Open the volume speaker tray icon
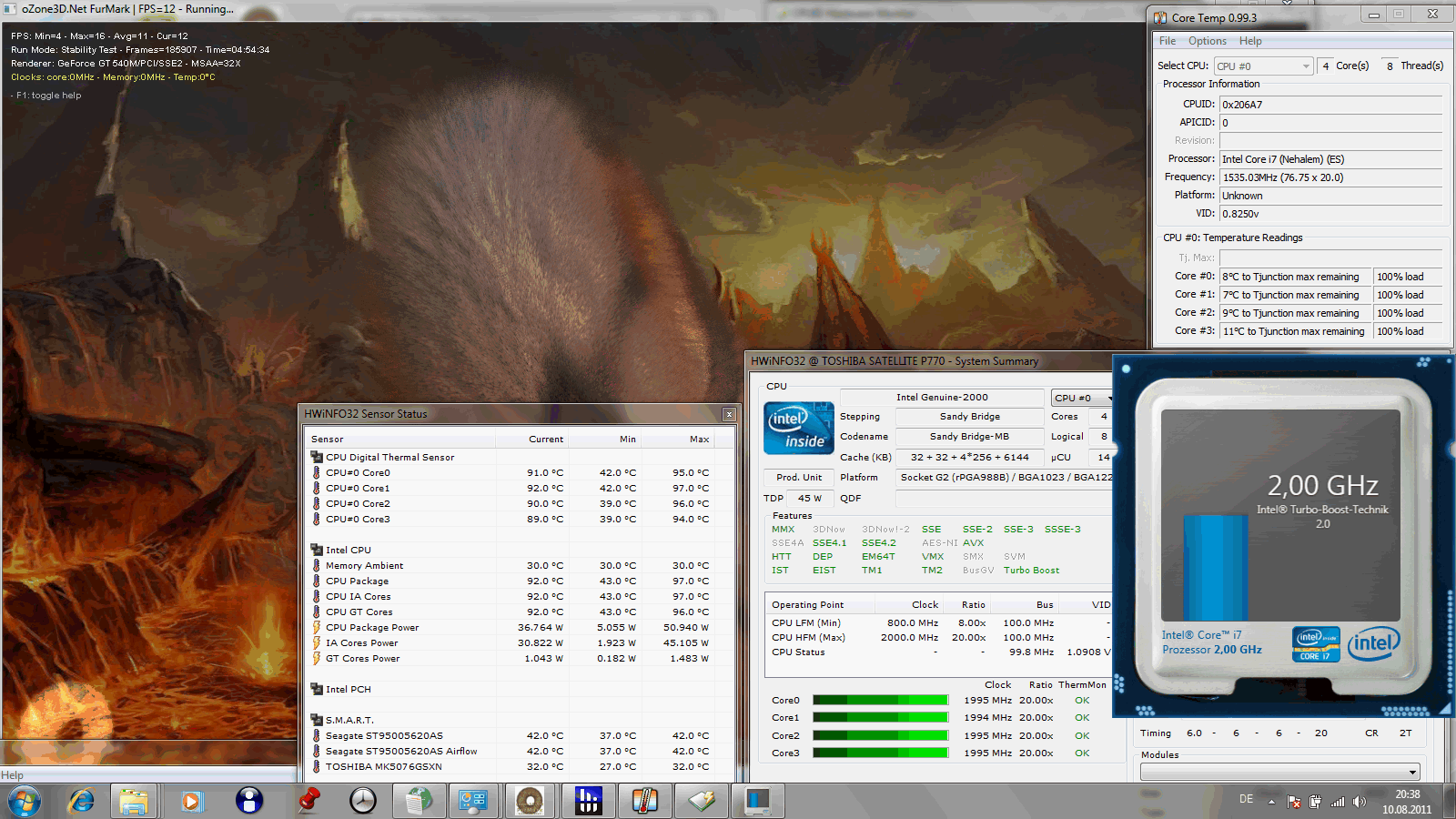 tap(1360, 802)
